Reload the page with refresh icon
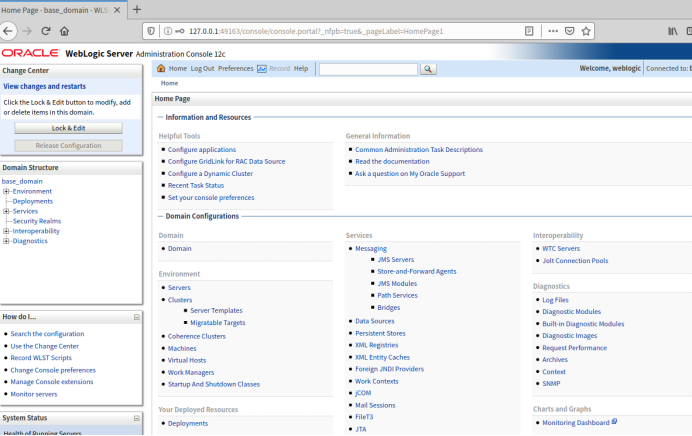The height and width of the screenshot is (436, 692). pos(45,31)
